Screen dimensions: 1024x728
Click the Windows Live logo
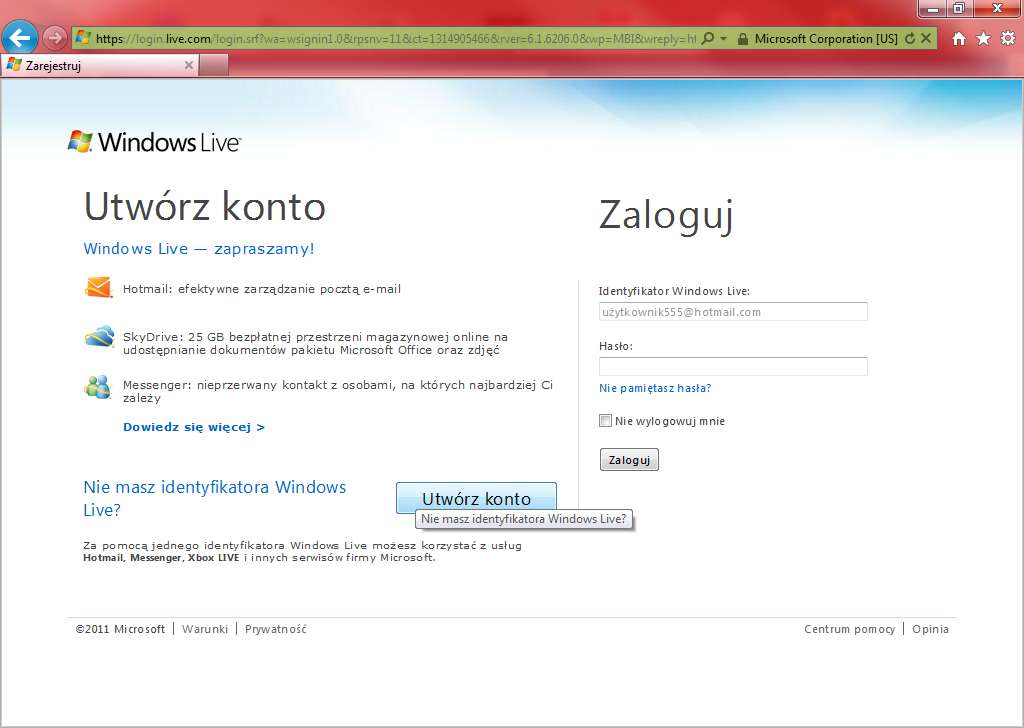coord(155,142)
